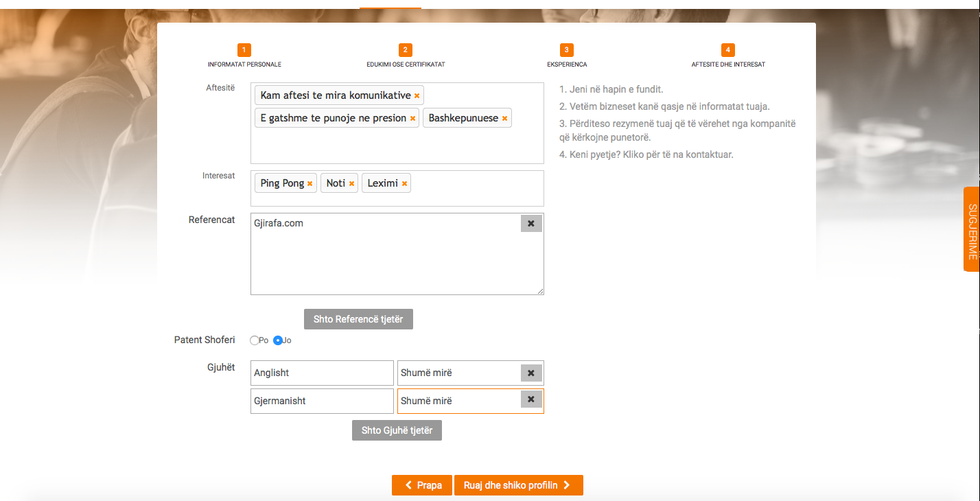The width and height of the screenshot is (980, 501).
Task: Delete the Gjermanisht language row
Action: point(531,401)
